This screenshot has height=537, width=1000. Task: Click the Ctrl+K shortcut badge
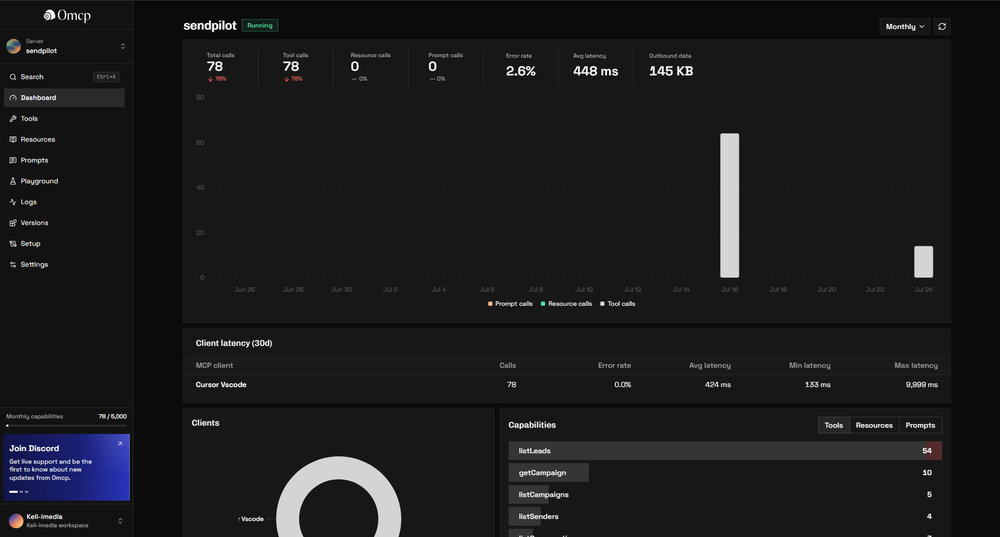(x=106, y=77)
